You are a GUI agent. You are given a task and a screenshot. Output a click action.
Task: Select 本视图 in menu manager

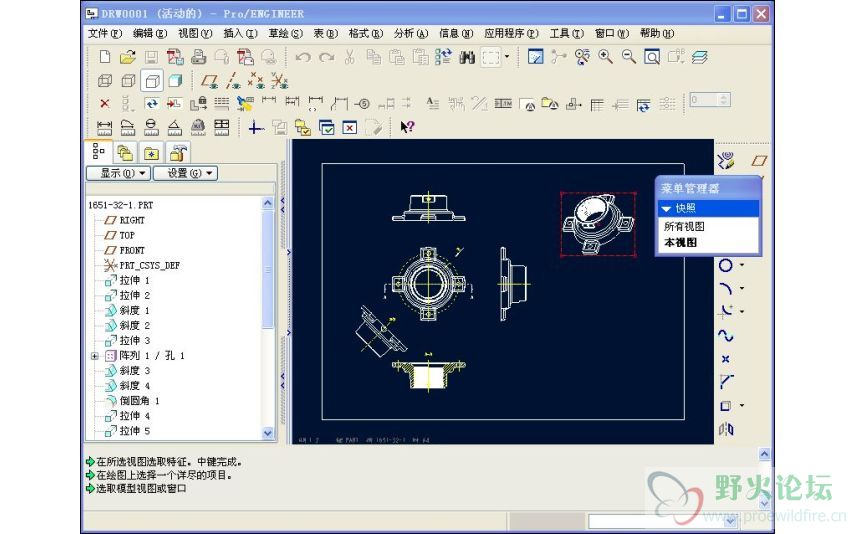680,242
